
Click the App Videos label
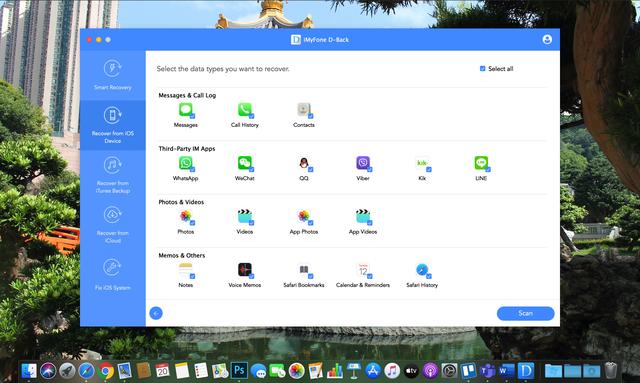pos(363,232)
